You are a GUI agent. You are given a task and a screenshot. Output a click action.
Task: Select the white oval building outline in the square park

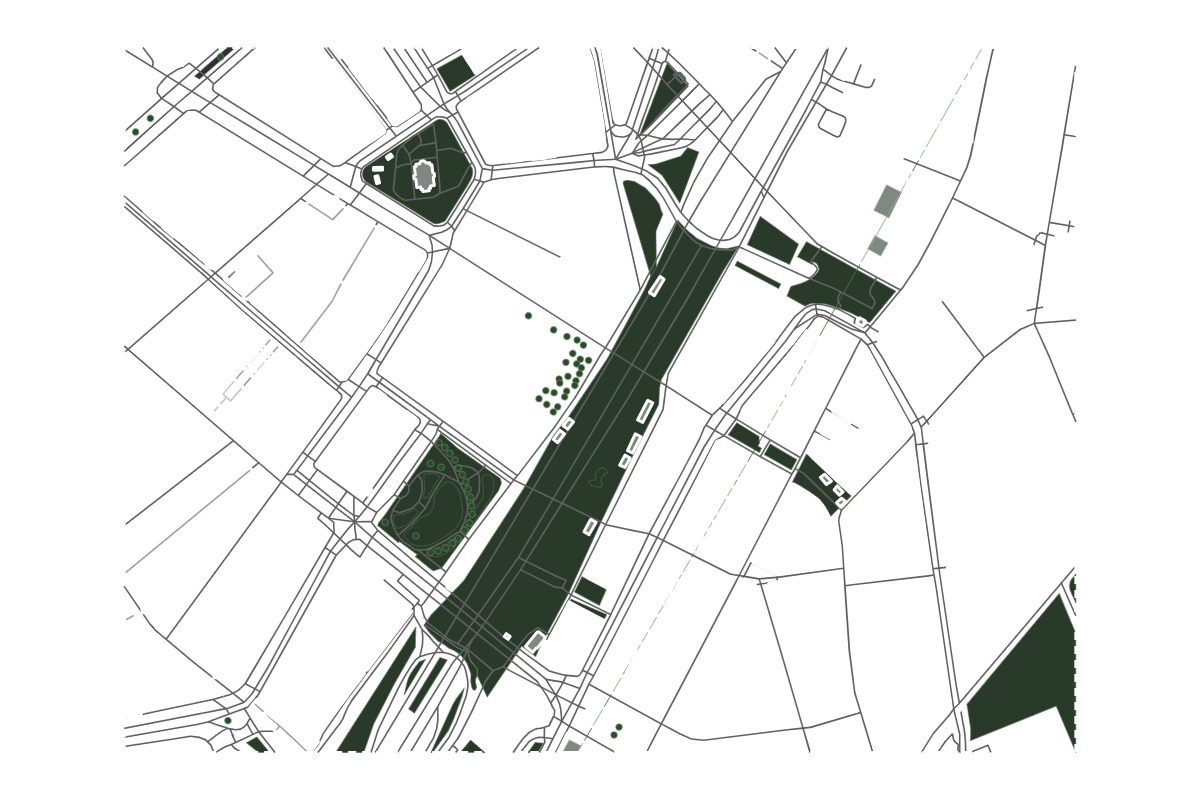[425, 177]
